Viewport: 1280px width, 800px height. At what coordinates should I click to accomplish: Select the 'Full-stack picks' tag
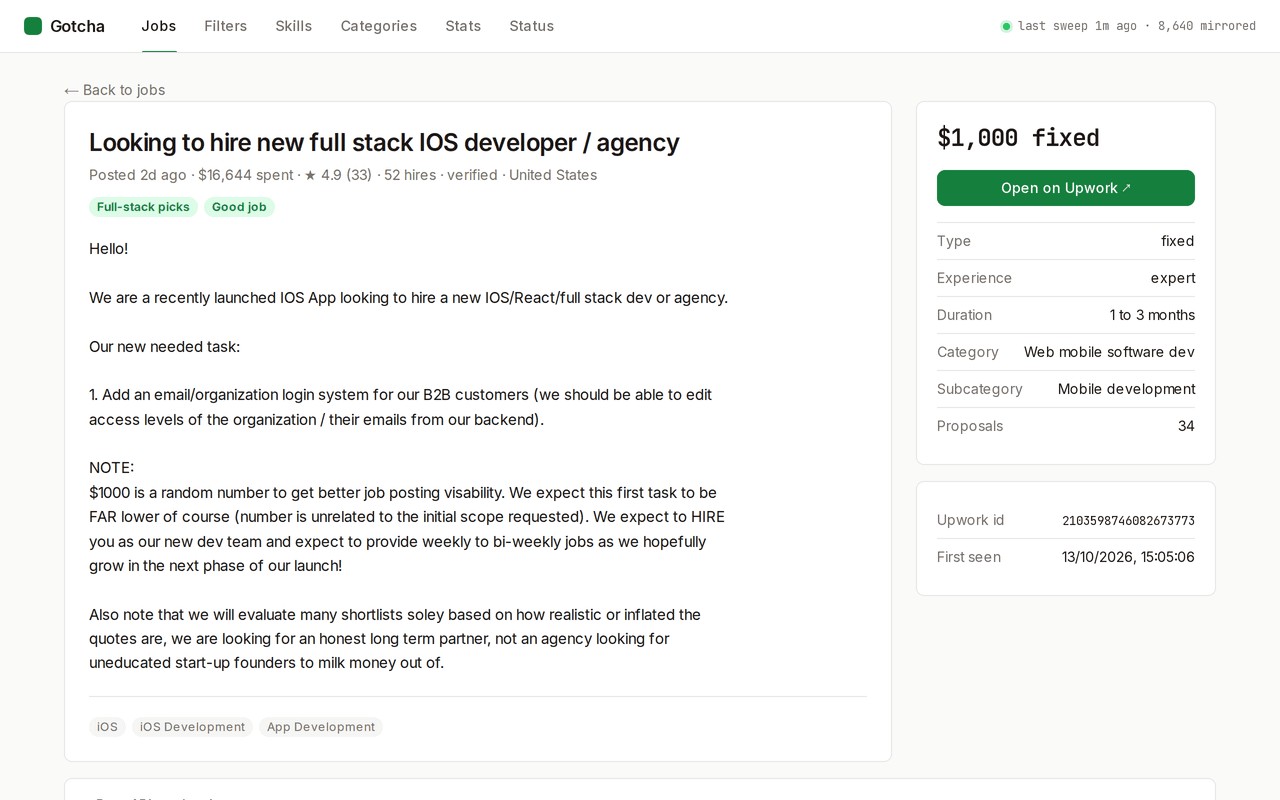143,207
